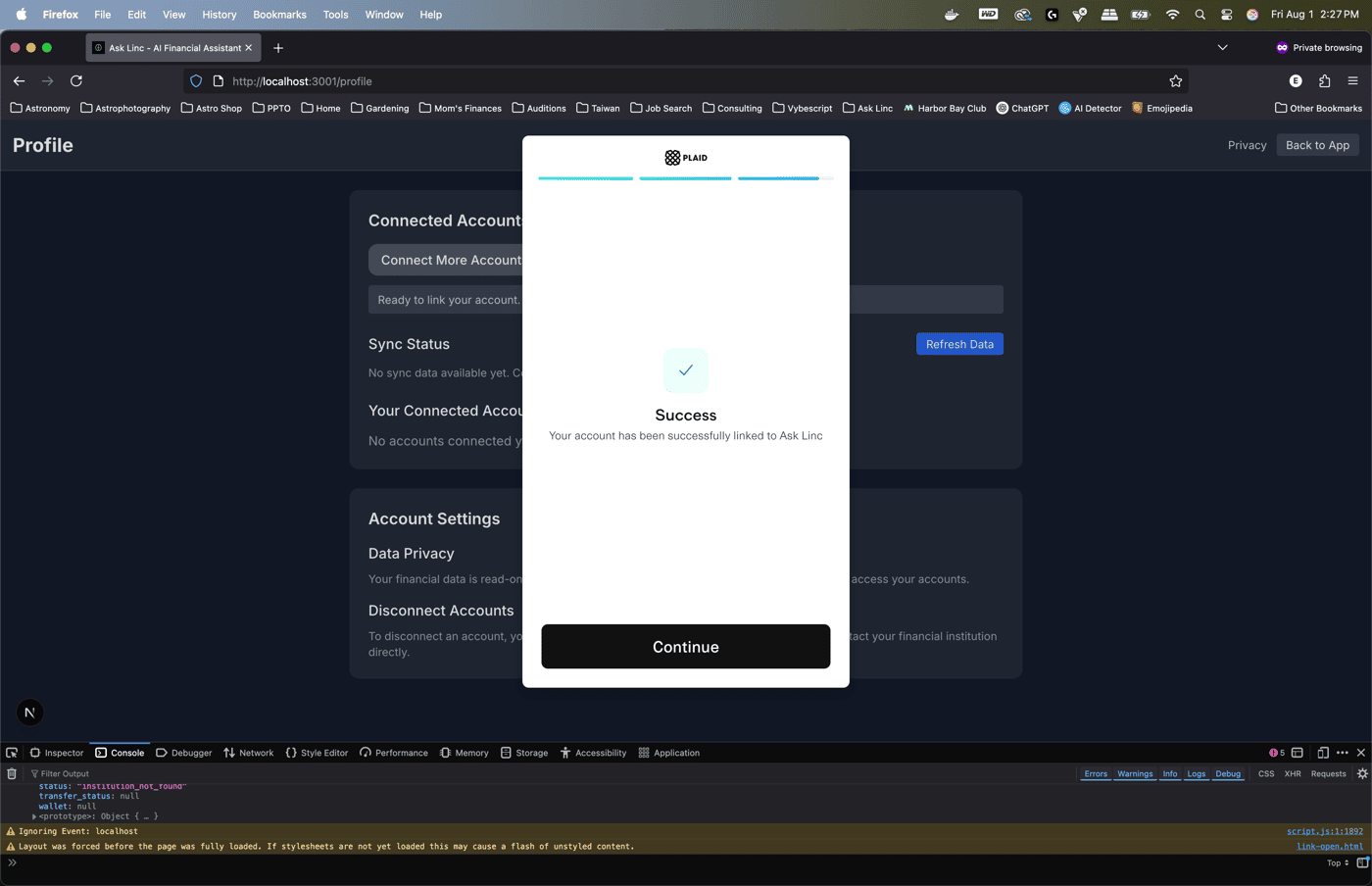Bookmark this page with the star icon
1372x886 pixels.
(1176, 81)
